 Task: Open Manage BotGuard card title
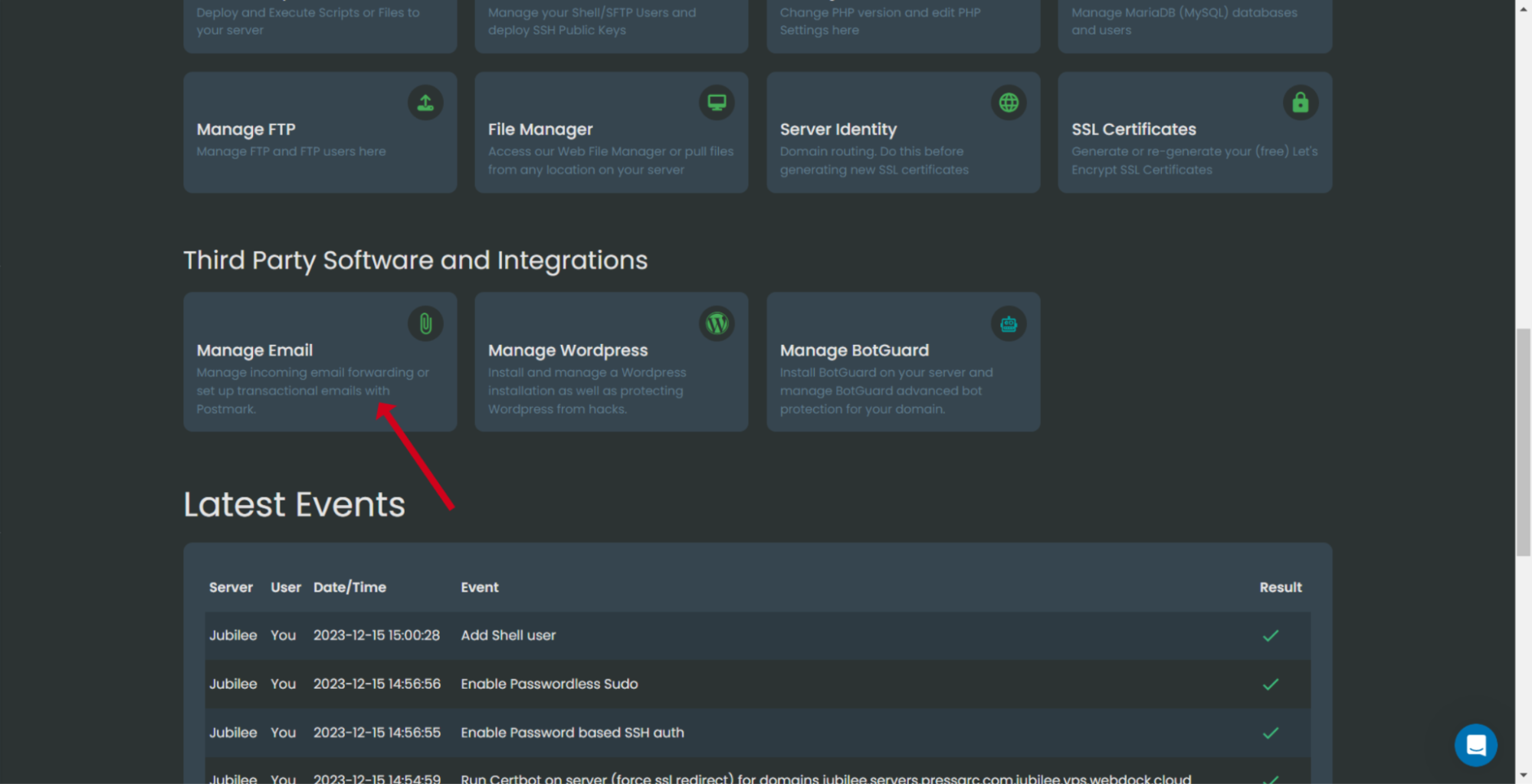(x=854, y=350)
